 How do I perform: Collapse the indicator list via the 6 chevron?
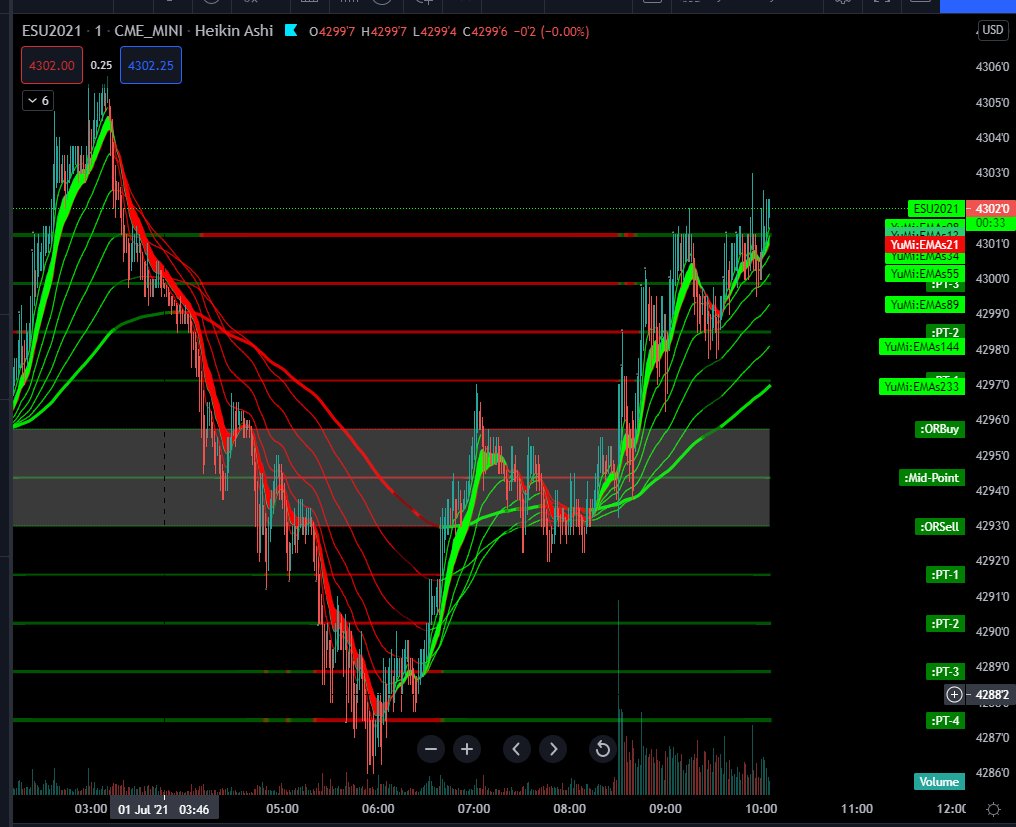click(x=37, y=100)
